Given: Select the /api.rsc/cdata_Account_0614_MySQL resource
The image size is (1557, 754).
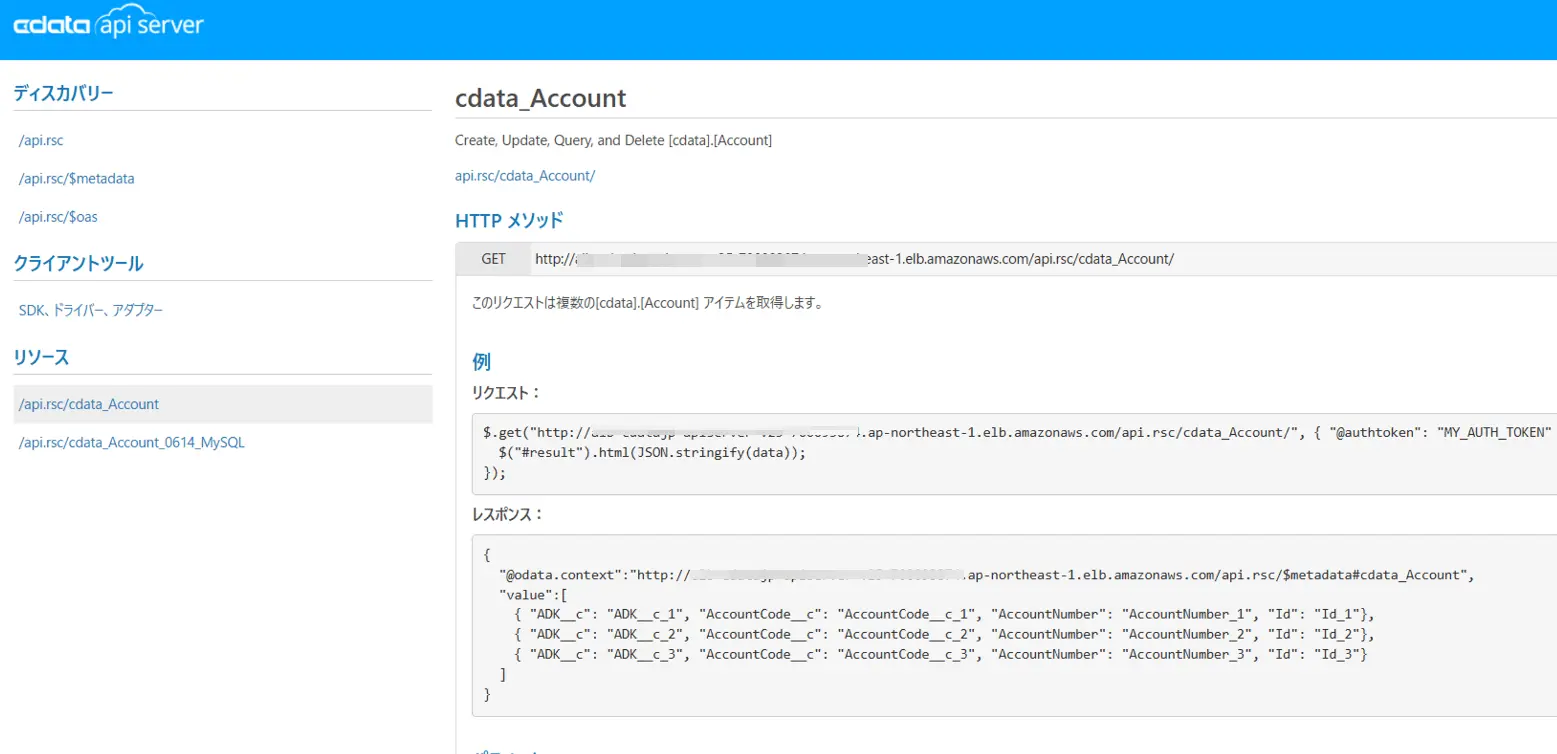Looking at the screenshot, I should point(132,442).
